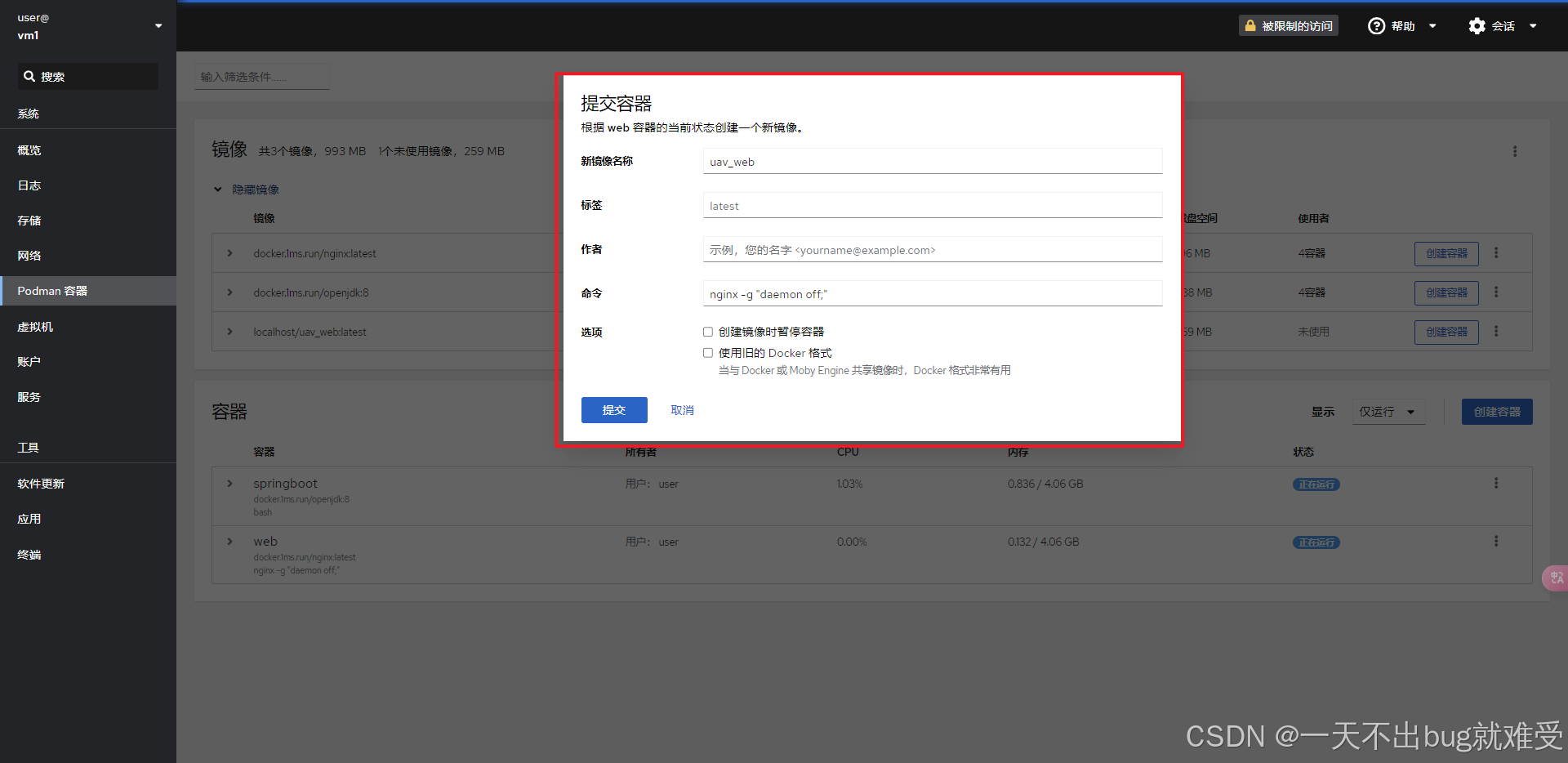The height and width of the screenshot is (763, 1568).
Task: Open the overflow menu for the springboot container
Action: pos(1497,483)
